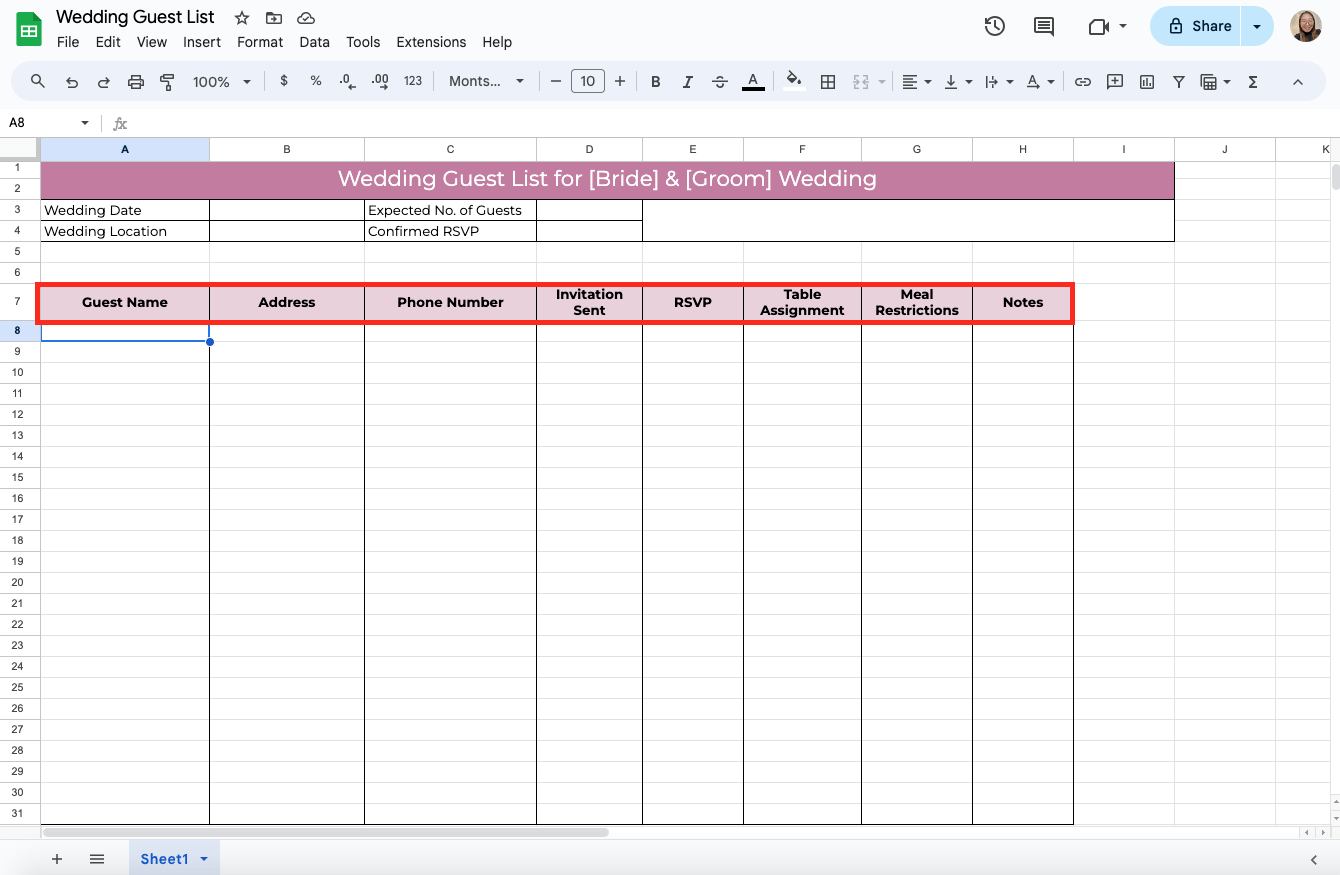Select the Format as currency icon
This screenshot has width=1340, height=875.
[x=283, y=81]
